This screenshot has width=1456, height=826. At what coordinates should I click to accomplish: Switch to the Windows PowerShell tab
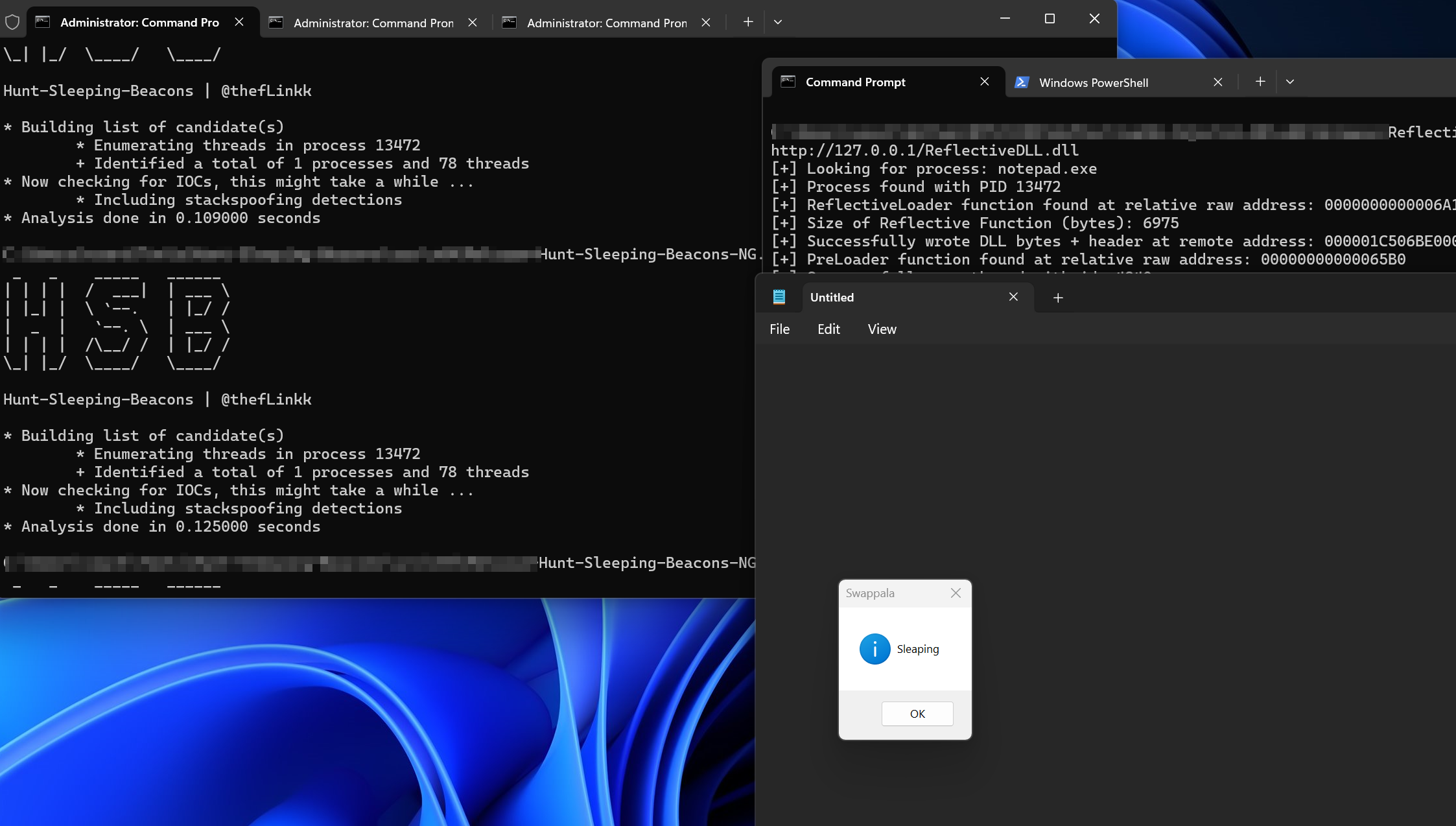(x=1093, y=82)
